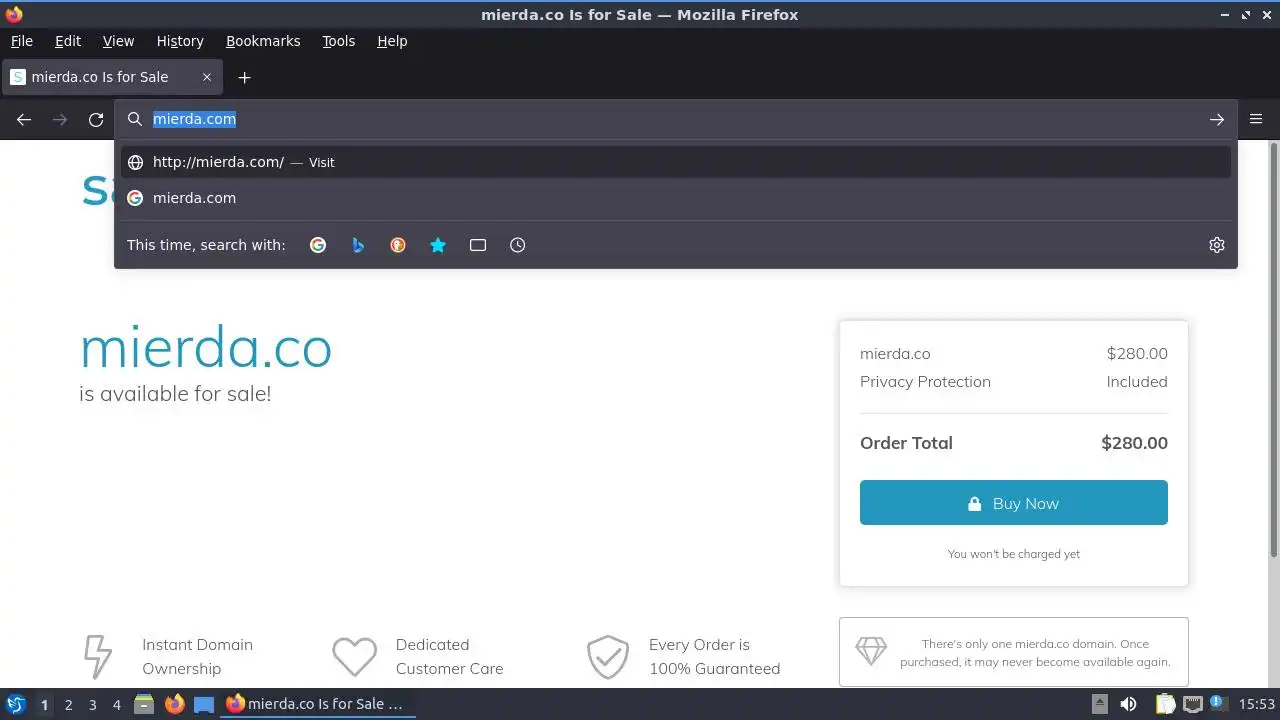Choose the Google mierda.com search suggestion
The width and height of the screenshot is (1280, 720).
[676, 198]
